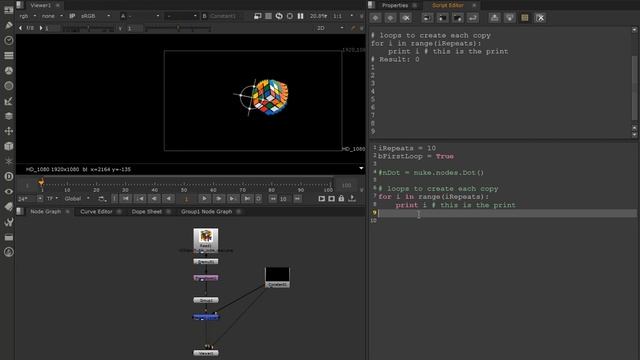Open the Channel nodes stacked-lines icon
Viewport: 640px width, 360px height.
9,56
